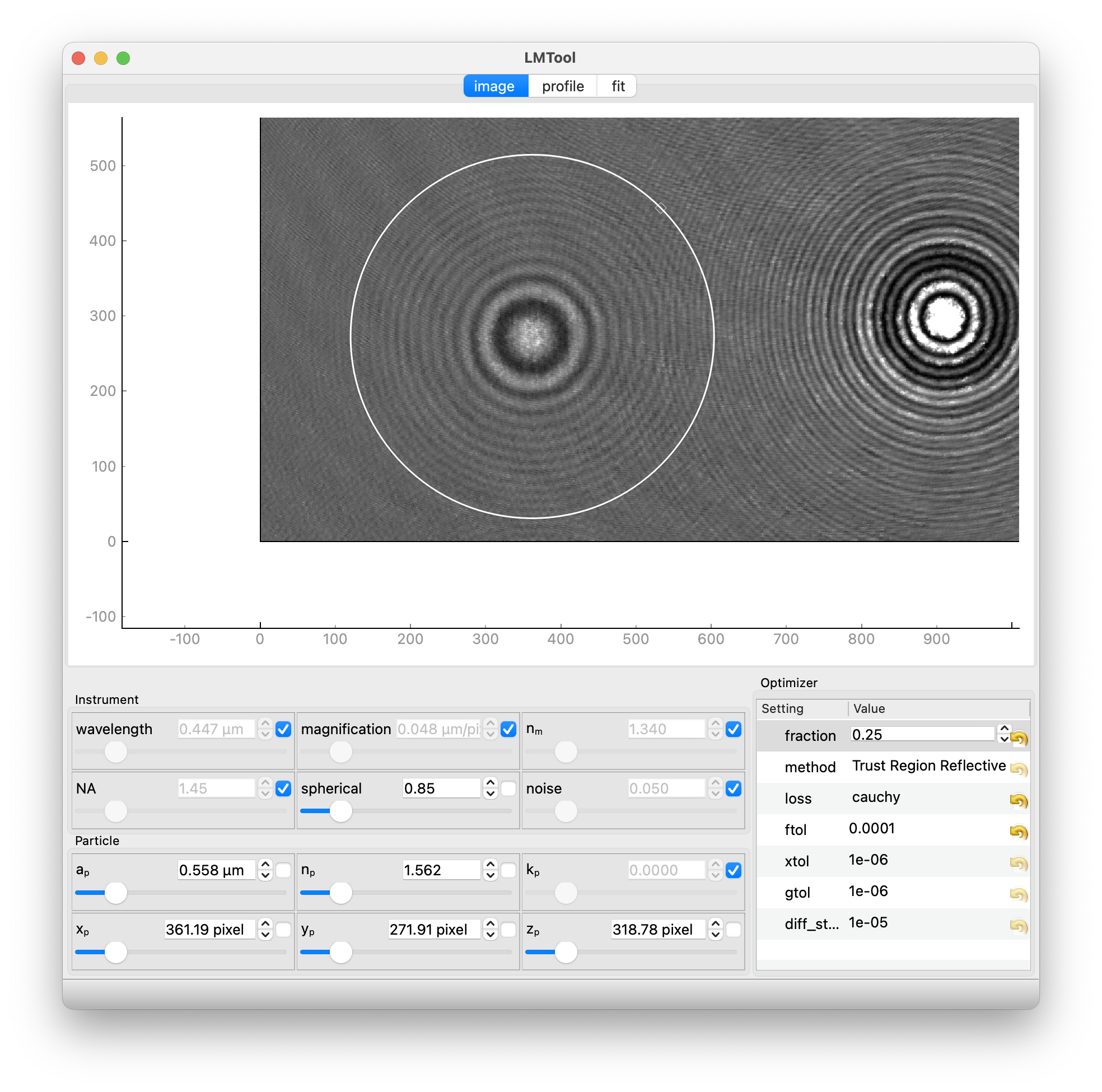
Task: Uncheck the wavelength fixed checkbox
Action: coord(283,729)
